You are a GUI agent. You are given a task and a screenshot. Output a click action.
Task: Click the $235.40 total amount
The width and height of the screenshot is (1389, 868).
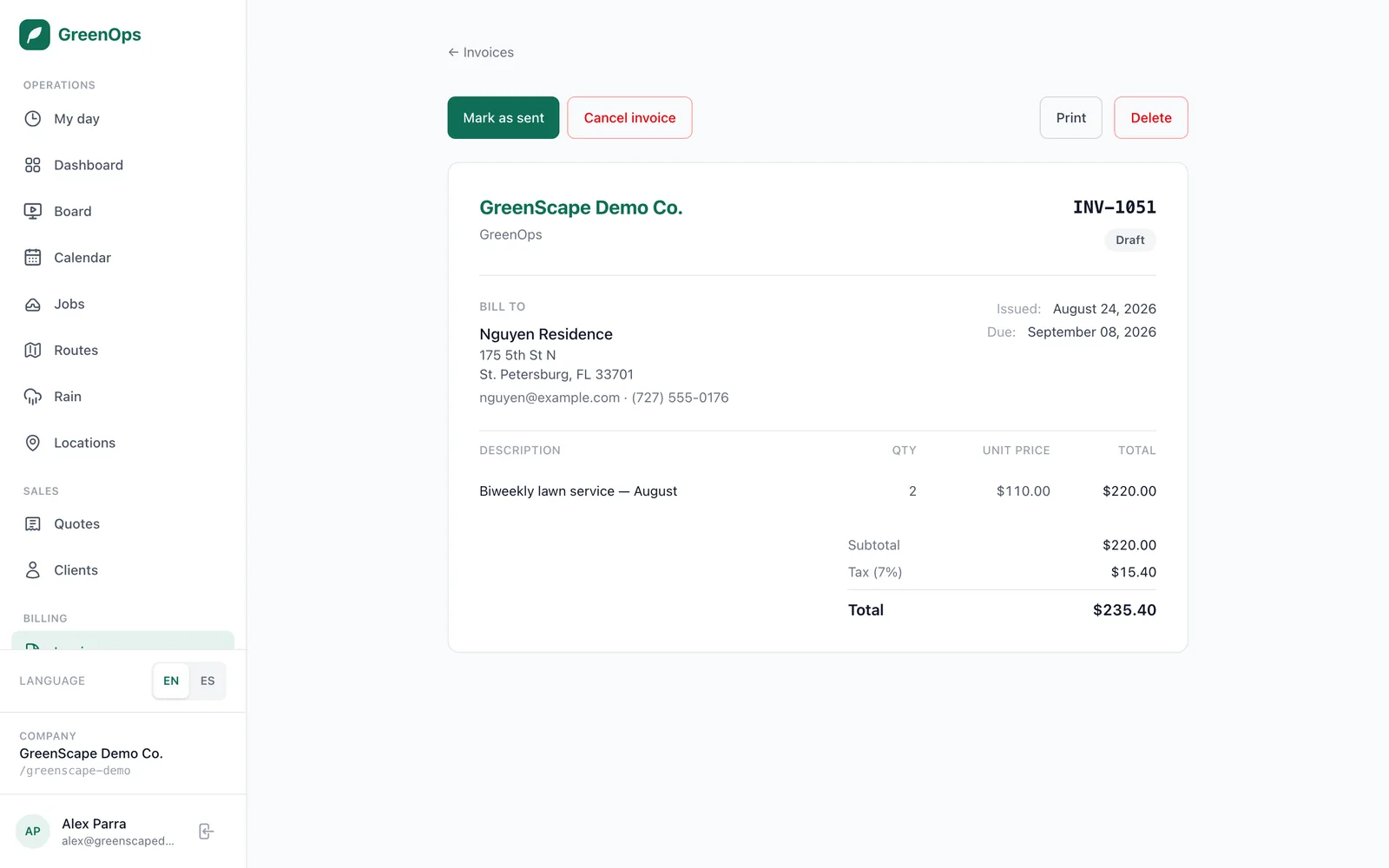(1124, 610)
